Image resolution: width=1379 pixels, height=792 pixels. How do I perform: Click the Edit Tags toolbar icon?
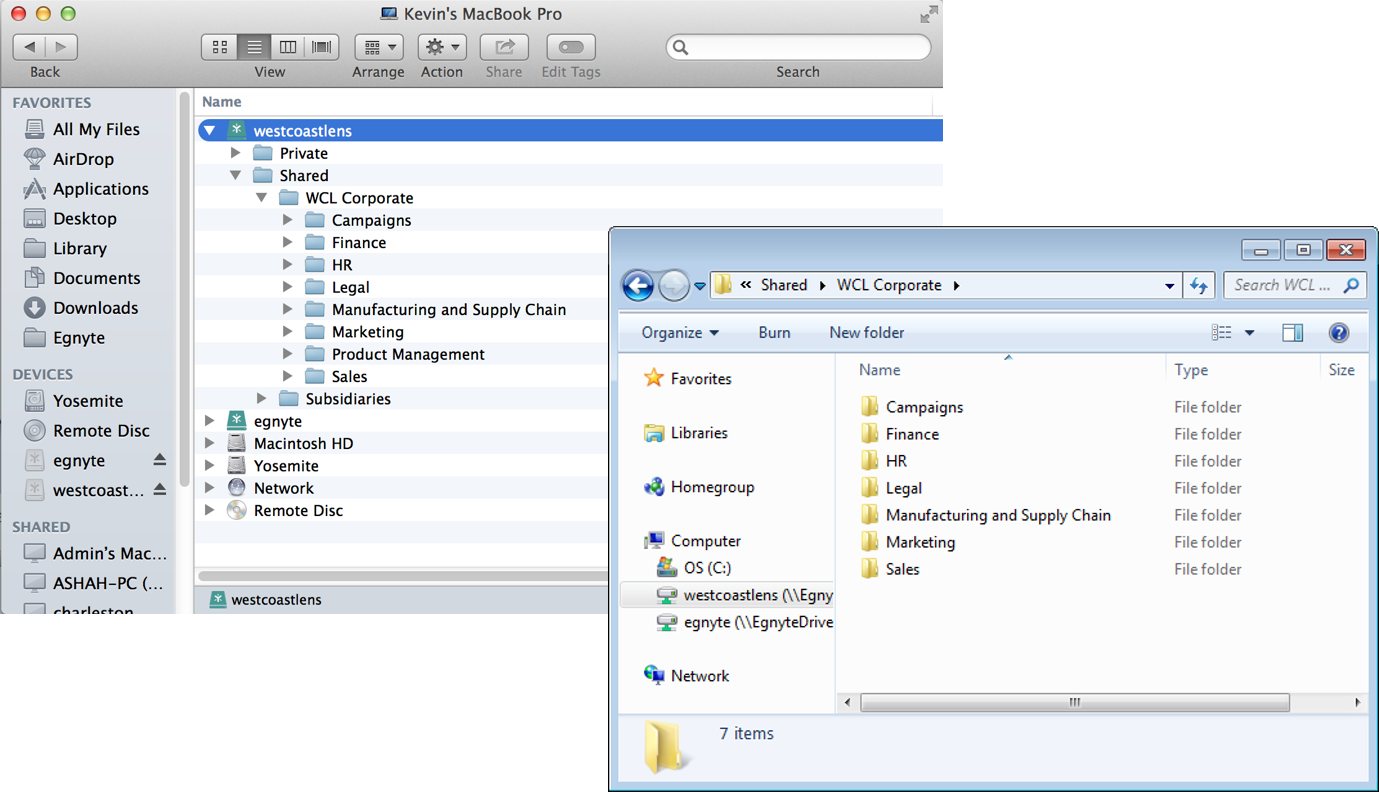click(x=570, y=46)
